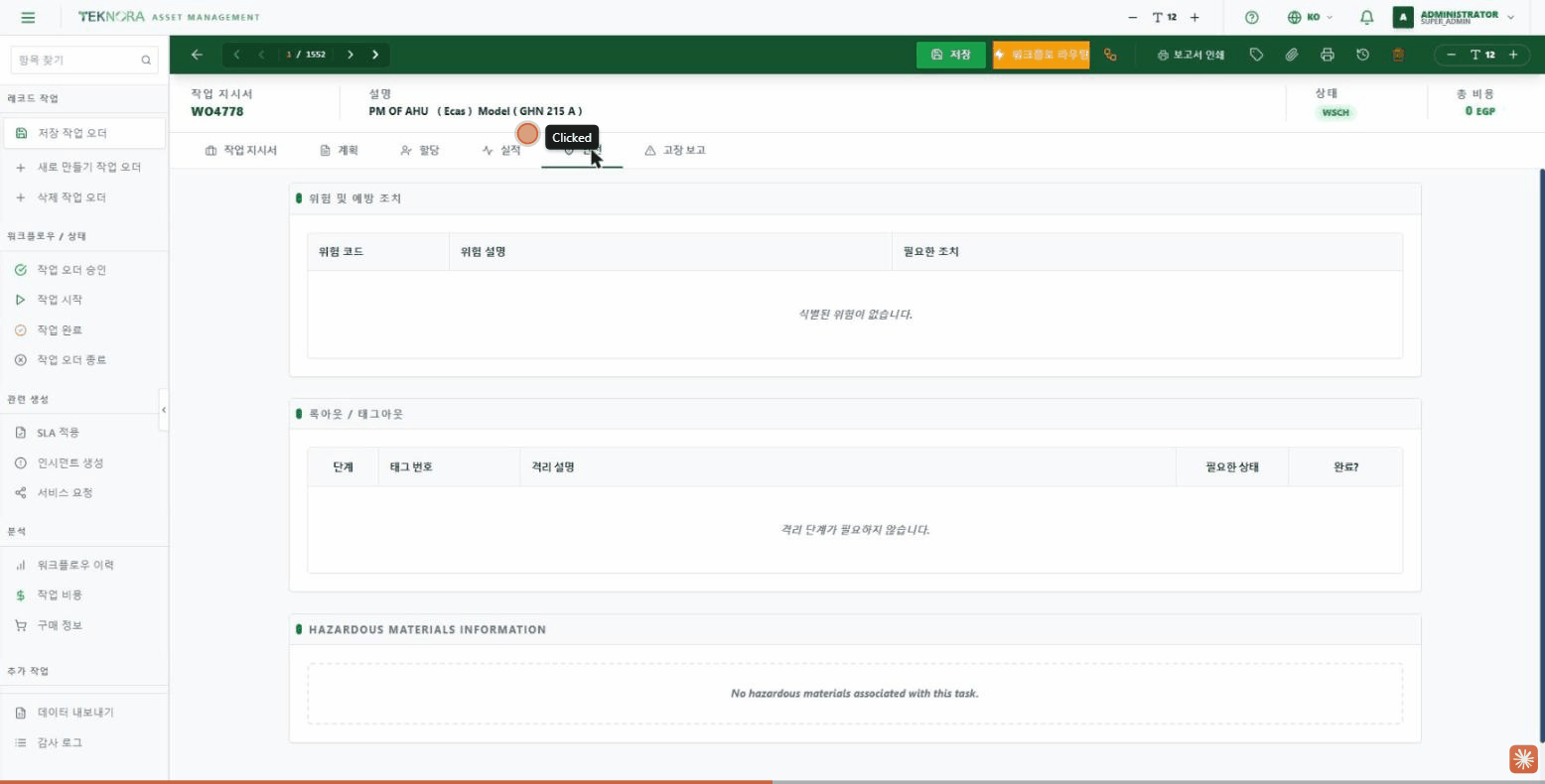The height and width of the screenshot is (784, 1545).
Task: Click the Hazardous Materials Information heading
Action: (x=427, y=629)
